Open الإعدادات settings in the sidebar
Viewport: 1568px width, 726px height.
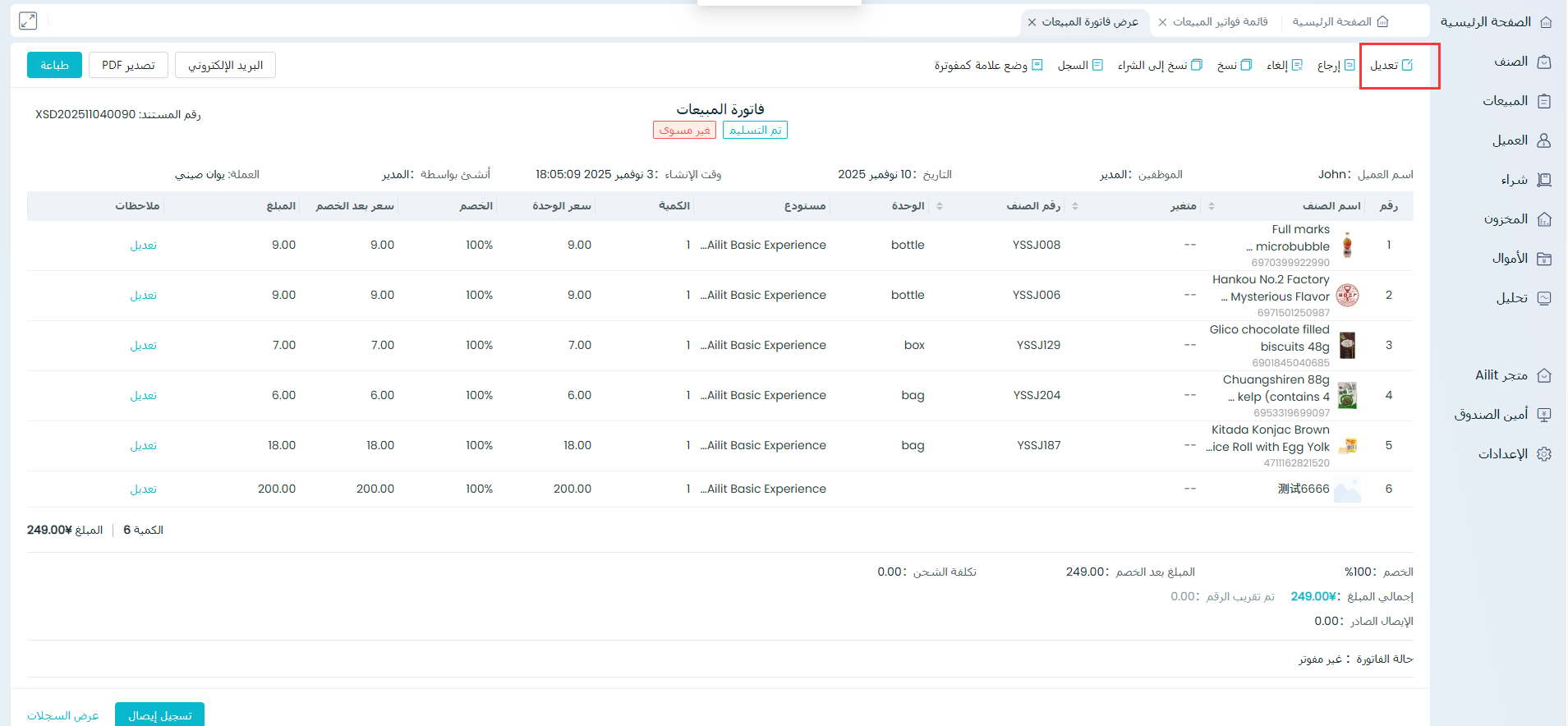[x=1514, y=454]
